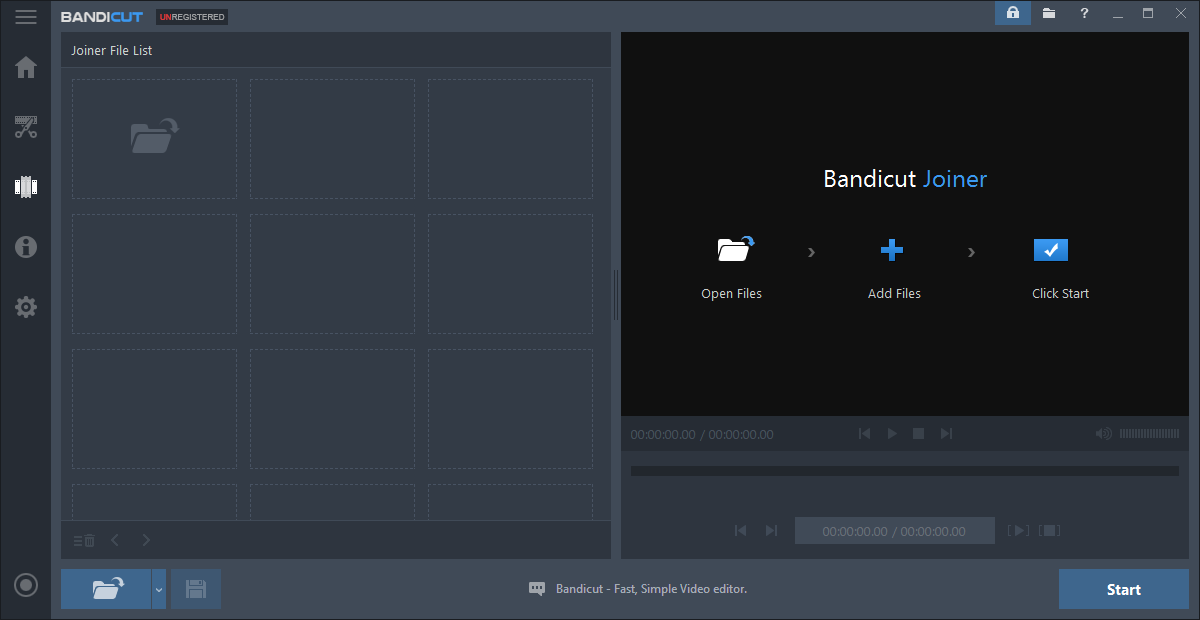Click the lock register icon

(x=1012, y=13)
